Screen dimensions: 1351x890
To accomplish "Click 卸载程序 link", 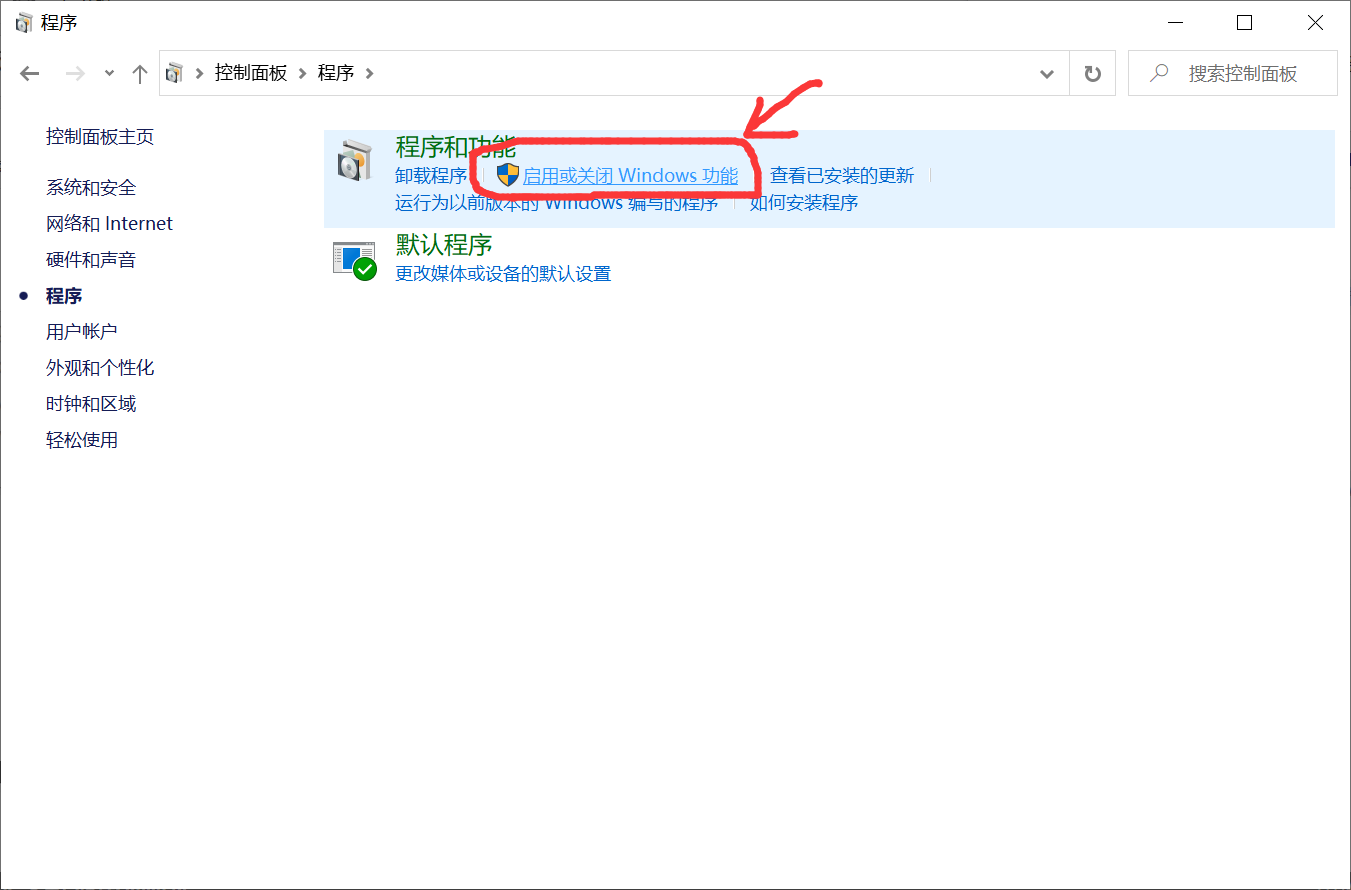I will point(431,176).
